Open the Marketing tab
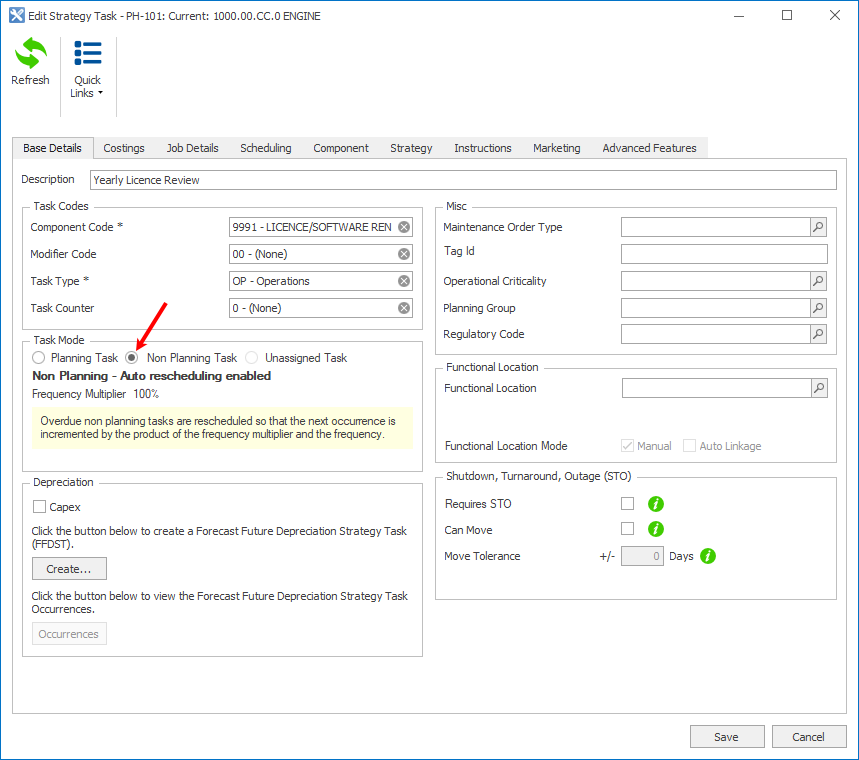 tap(557, 148)
